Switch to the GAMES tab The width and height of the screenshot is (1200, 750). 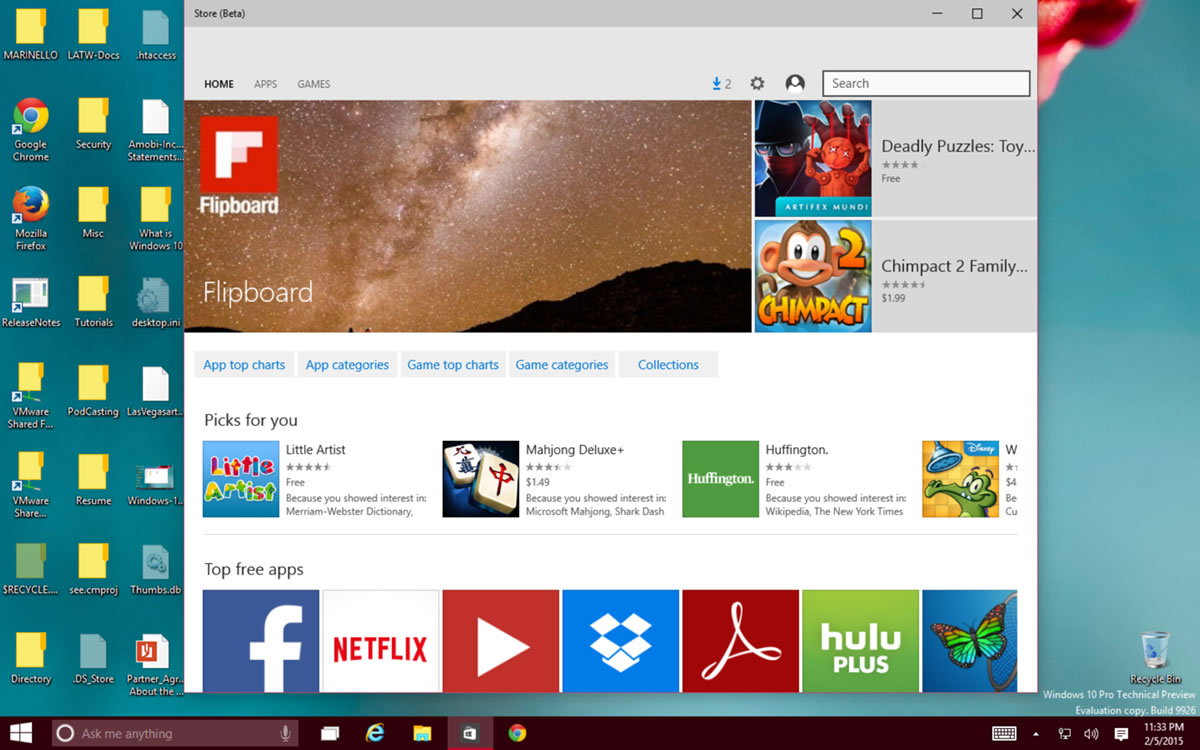tap(313, 84)
